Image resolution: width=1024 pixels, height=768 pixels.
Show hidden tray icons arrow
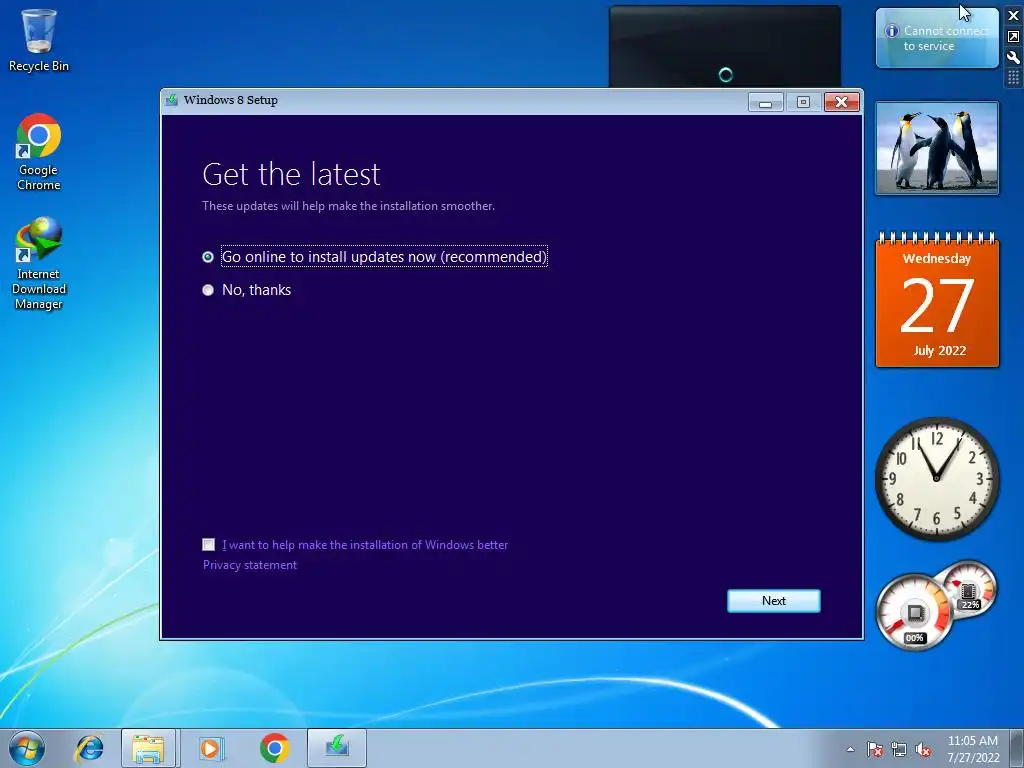pos(850,749)
